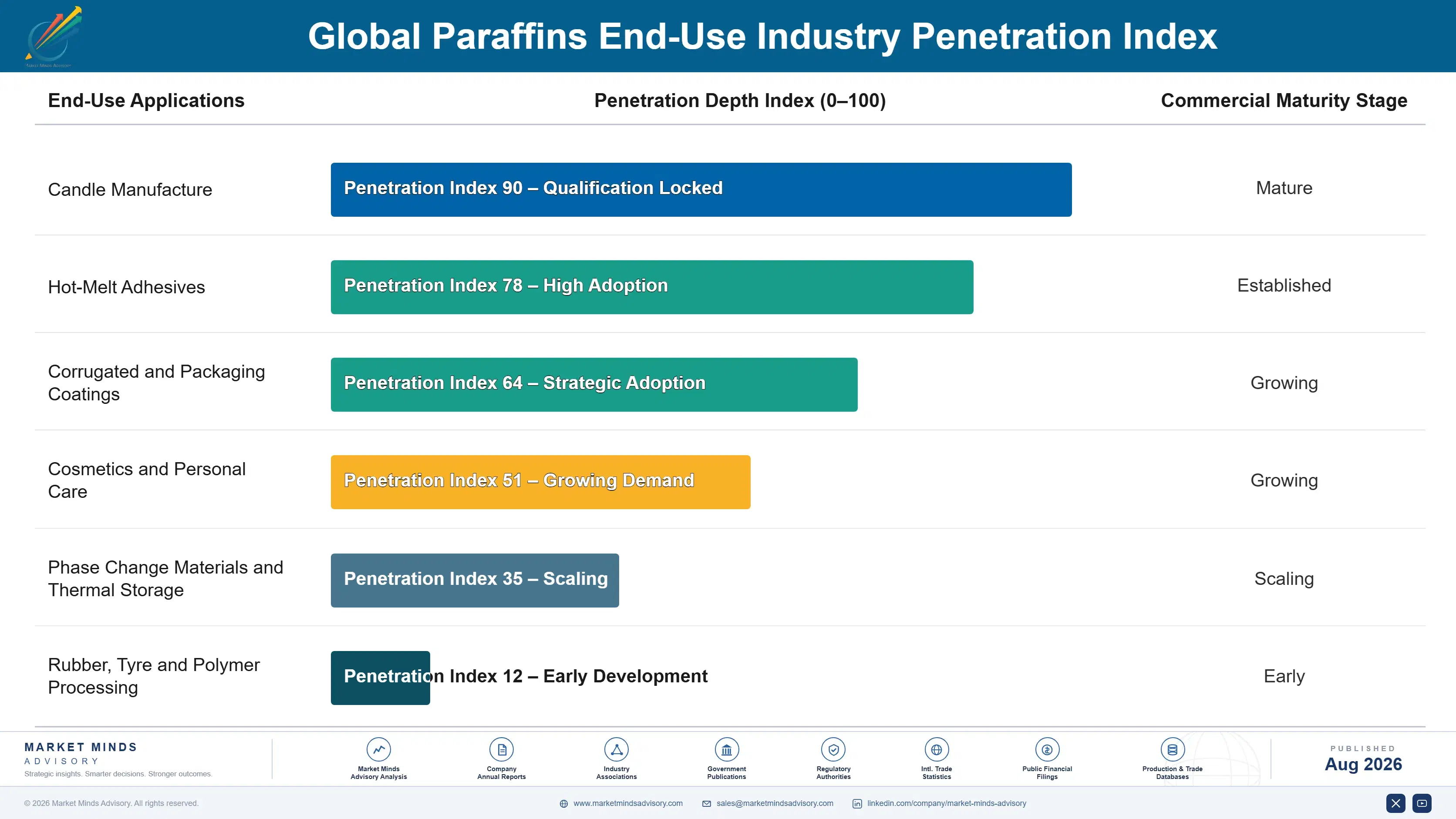Click the Aug 2026 published date
This screenshot has width=1456, height=819.
tap(1363, 764)
